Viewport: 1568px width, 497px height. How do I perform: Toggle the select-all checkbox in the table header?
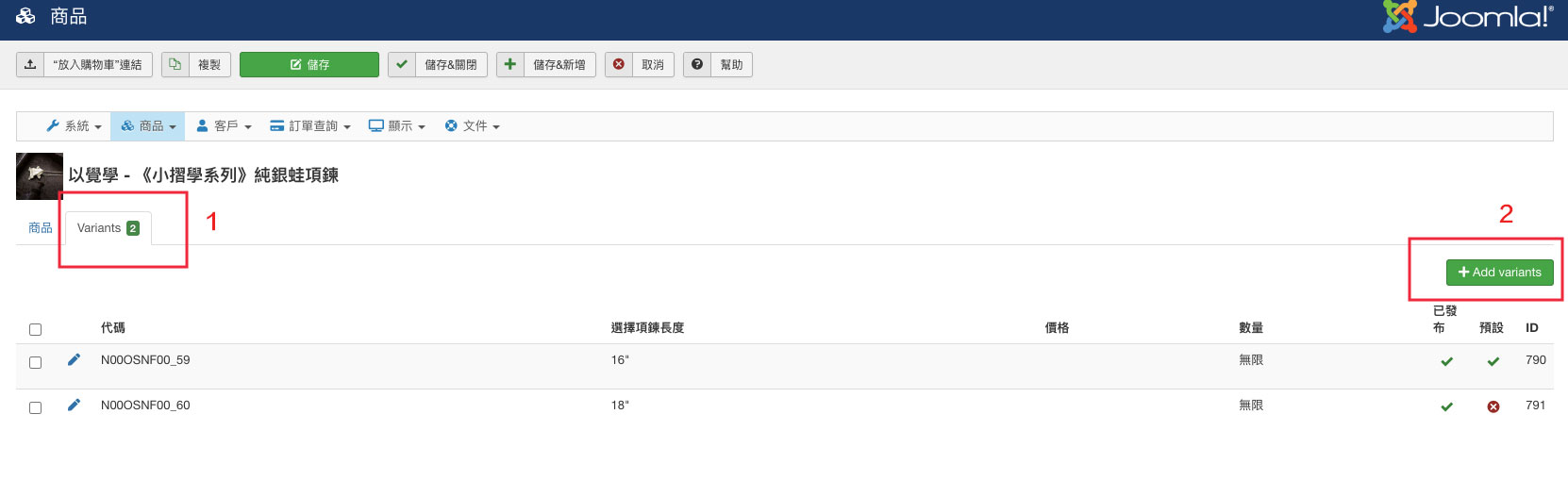point(35,329)
